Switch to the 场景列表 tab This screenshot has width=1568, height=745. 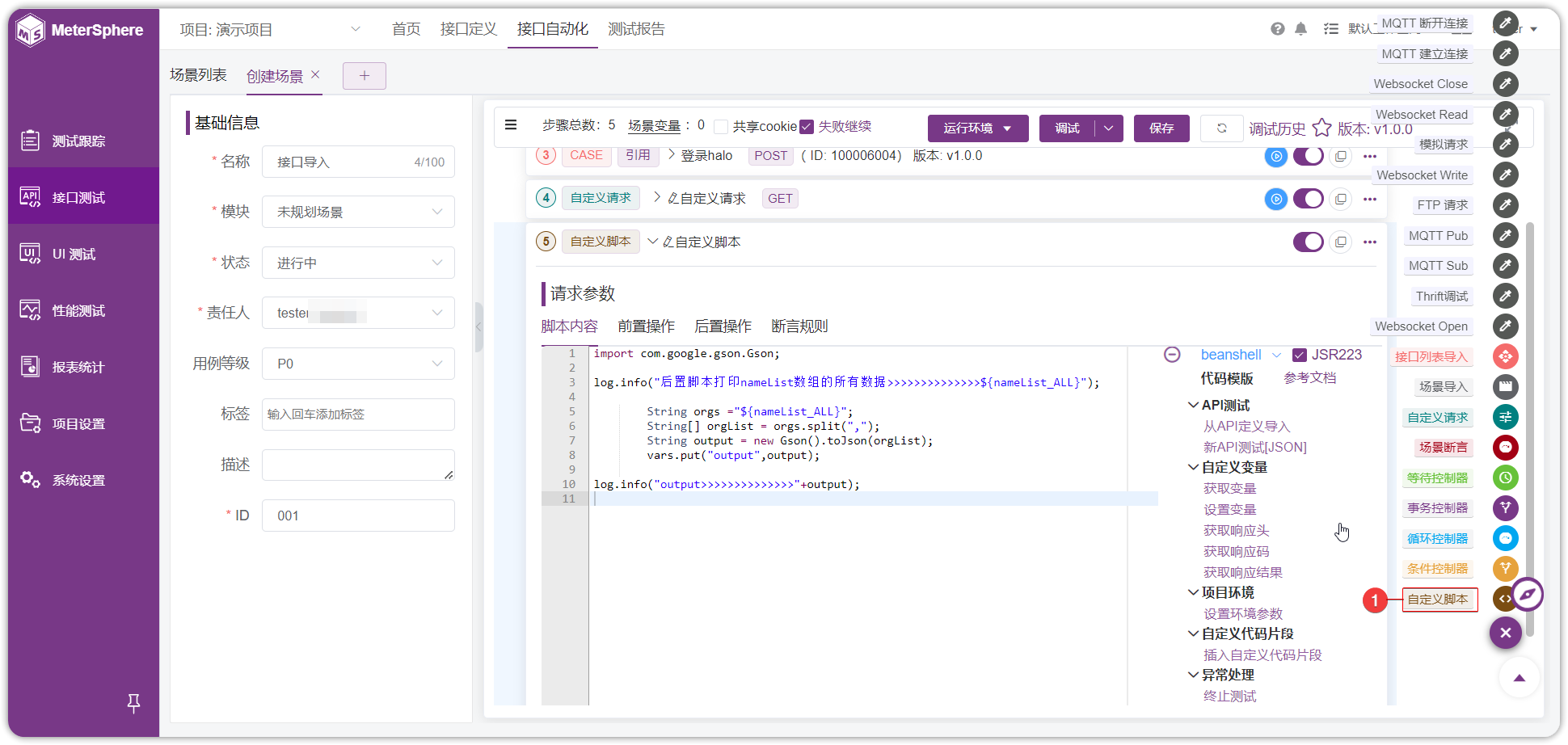coord(198,75)
